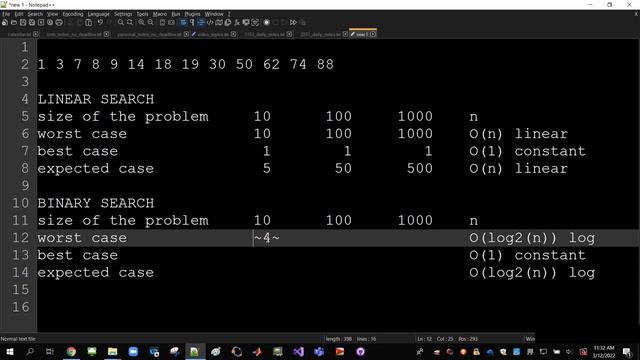
Task: Open the Settings menu
Action: click(x=123, y=14)
